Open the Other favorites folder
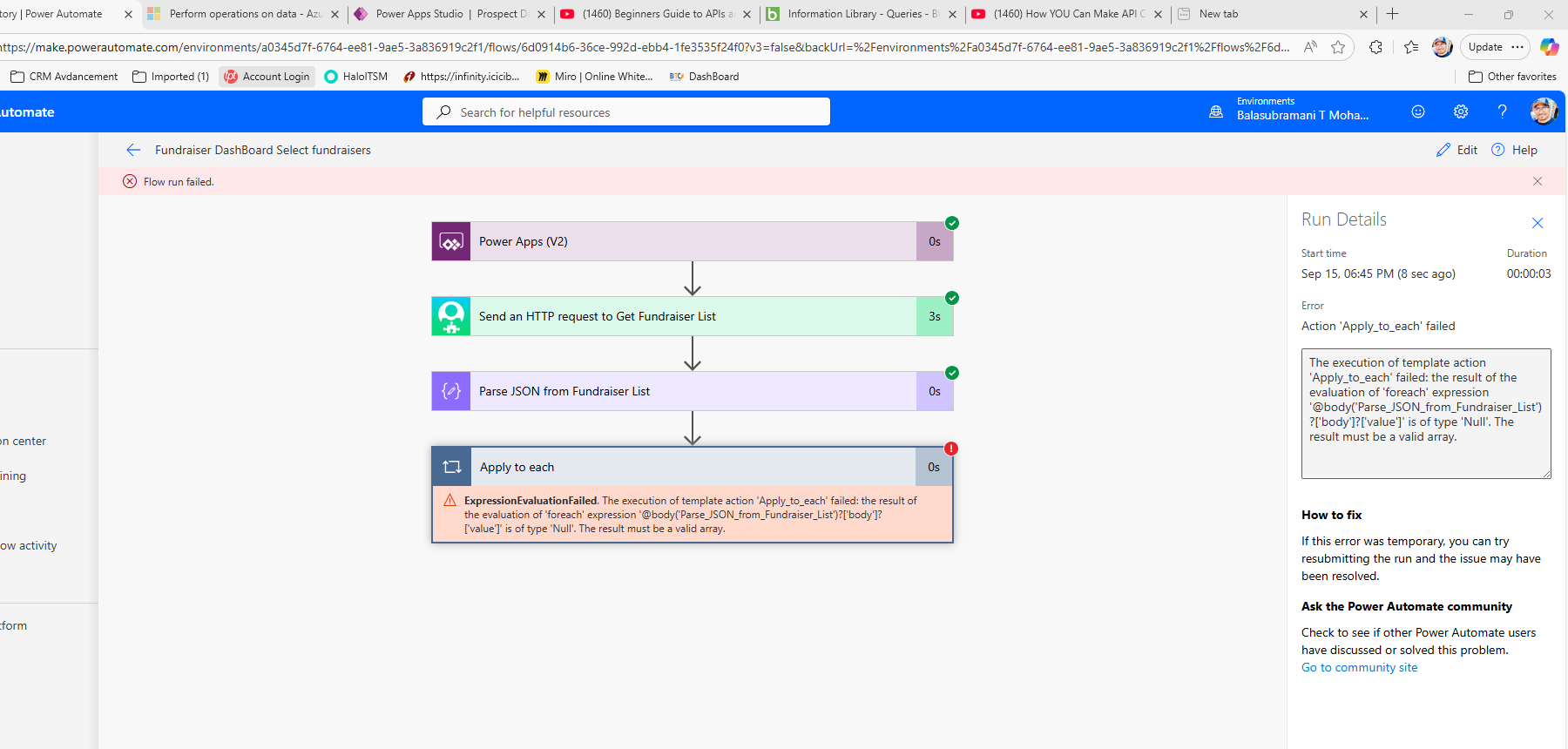 (1512, 77)
